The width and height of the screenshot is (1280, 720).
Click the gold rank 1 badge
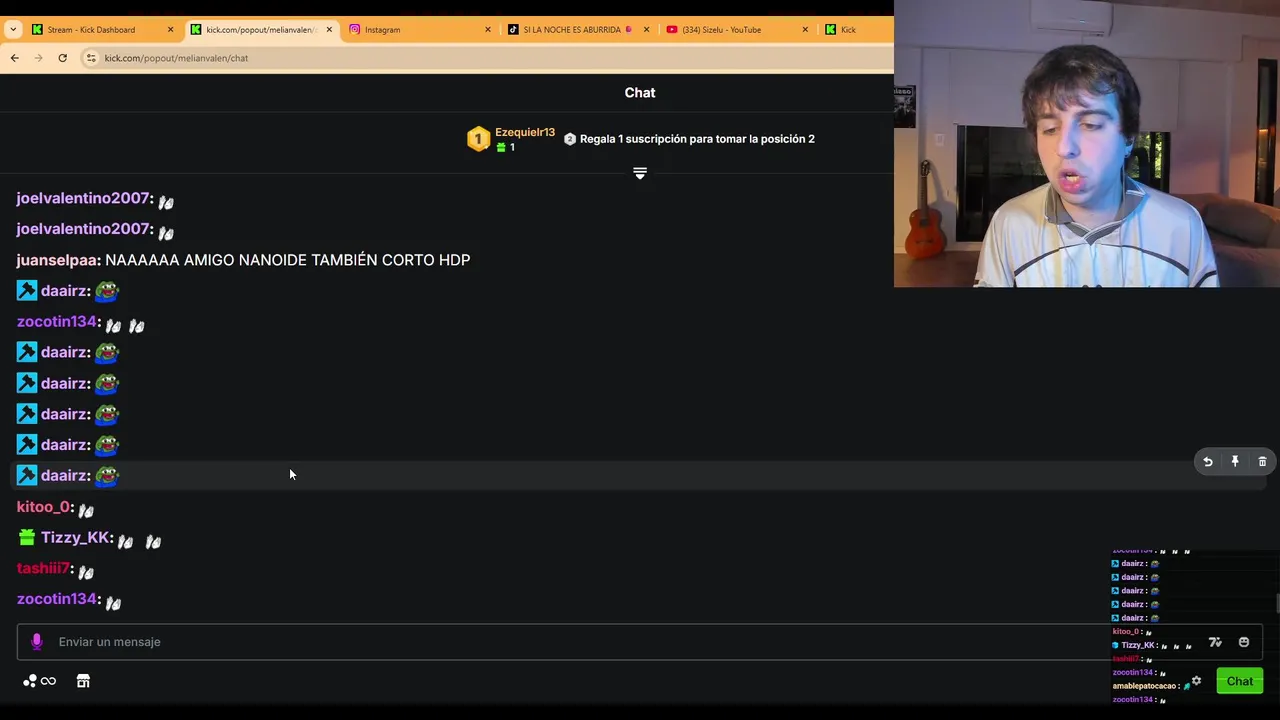[478, 139]
